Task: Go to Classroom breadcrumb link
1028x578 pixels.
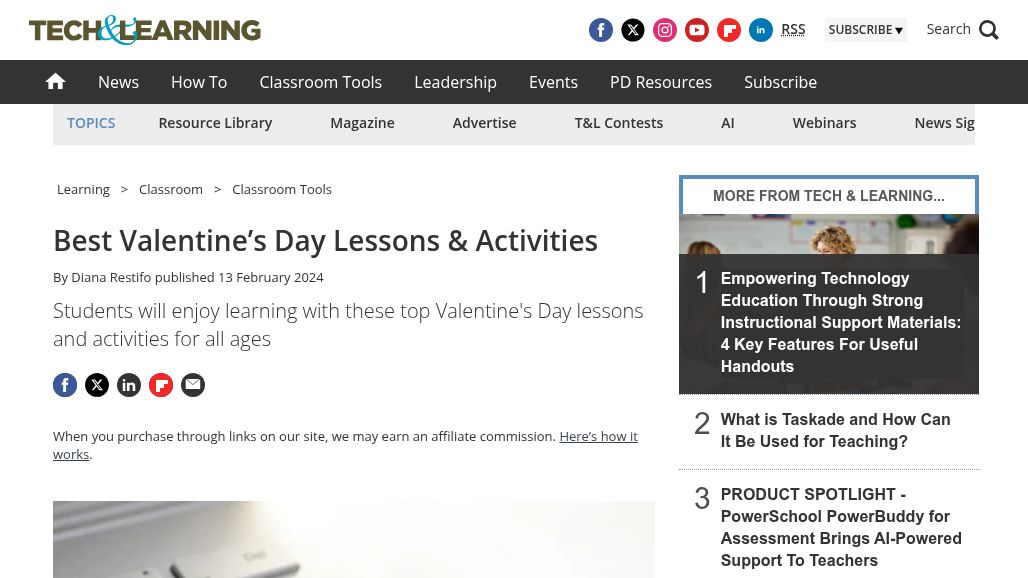Action: pos(171,189)
